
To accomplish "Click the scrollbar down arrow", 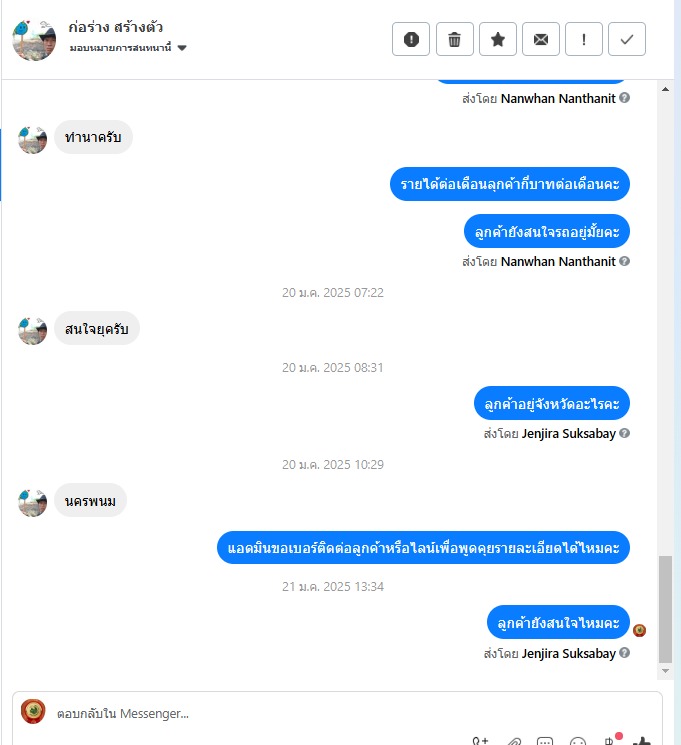I will point(665,671).
